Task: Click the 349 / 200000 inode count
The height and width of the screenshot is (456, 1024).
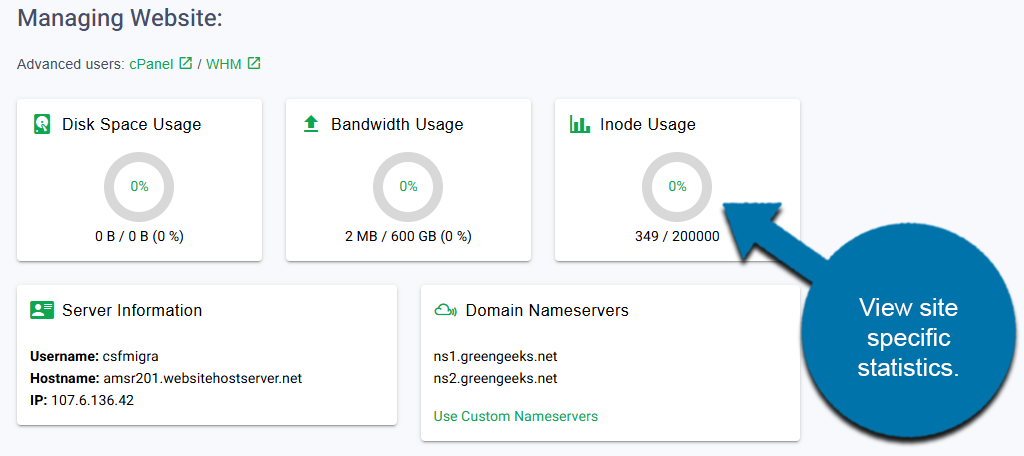Action: [x=677, y=237]
